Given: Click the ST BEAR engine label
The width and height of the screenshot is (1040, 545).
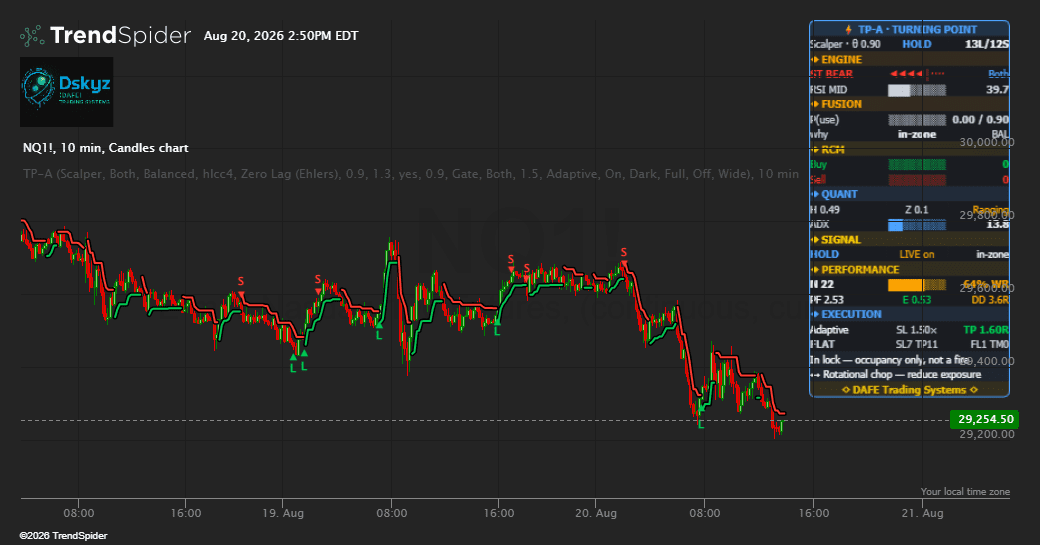Looking at the screenshot, I should [831, 74].
